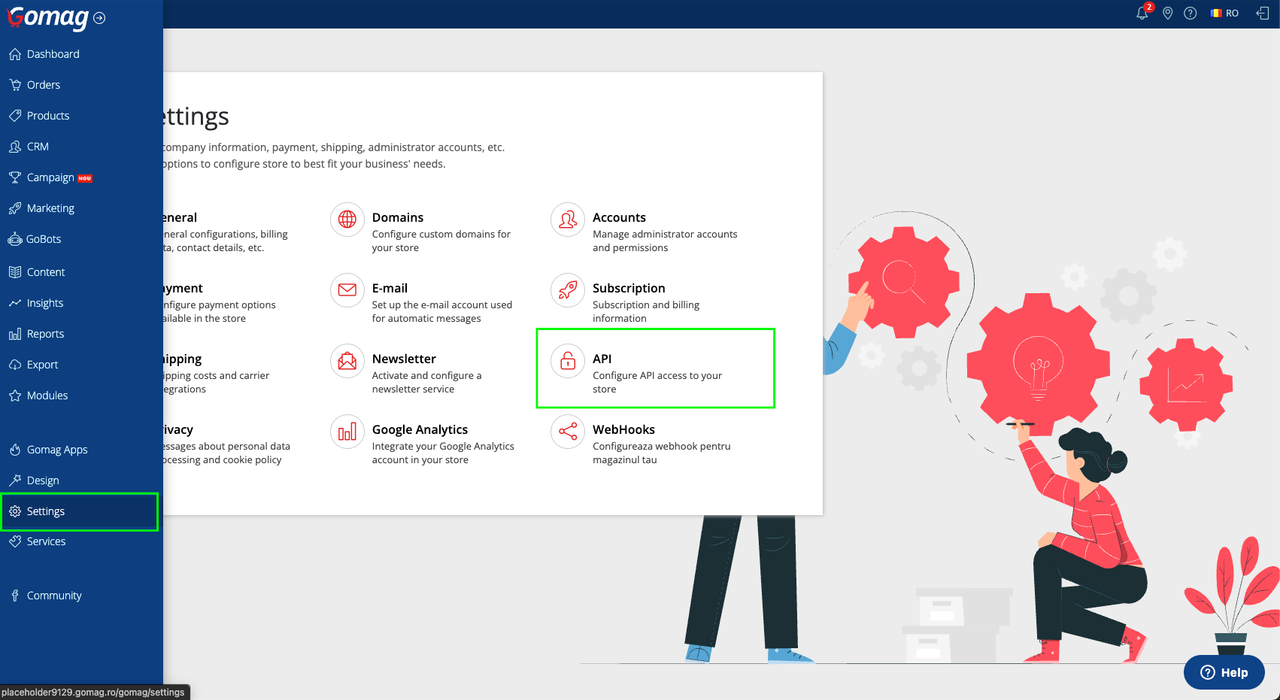Select the WebHooks share icon
This screenshot has width=1280, height=700.
[x=568, y=432]
